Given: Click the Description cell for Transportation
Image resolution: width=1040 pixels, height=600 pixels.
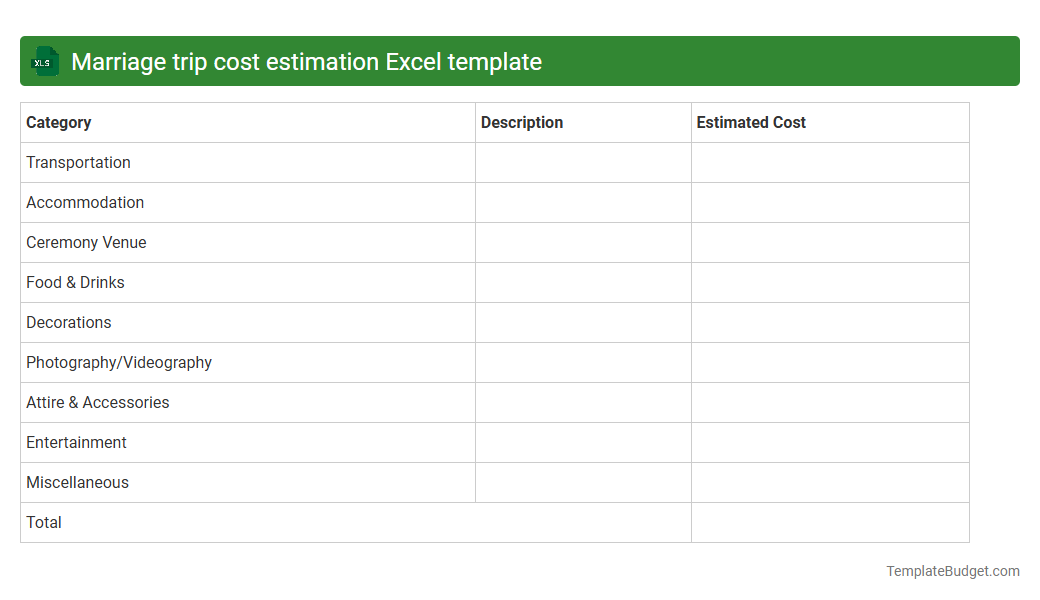Looking at the screenshot, I should coord(583,162).
